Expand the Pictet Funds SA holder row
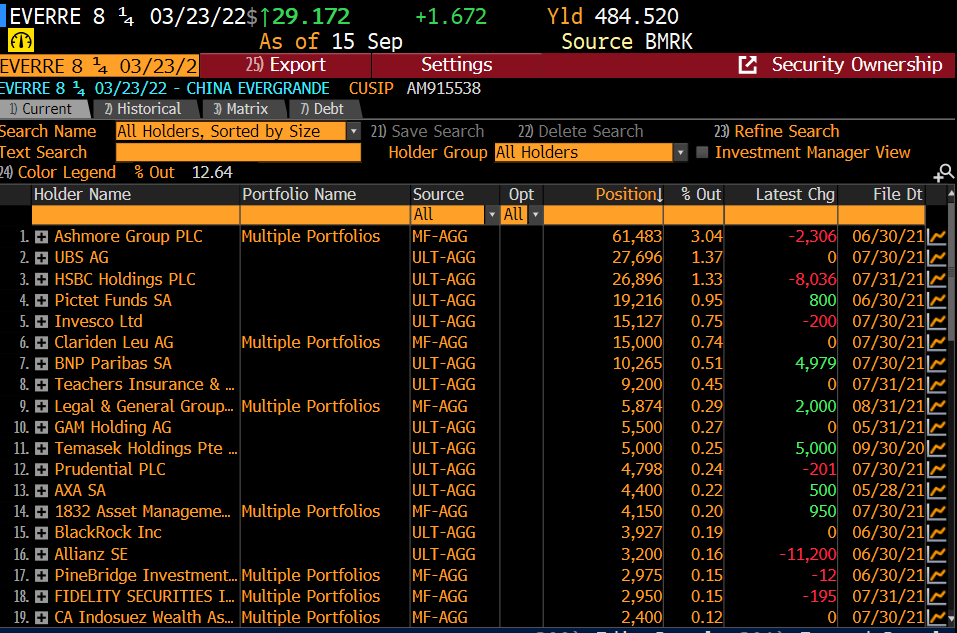 [42, 300]
